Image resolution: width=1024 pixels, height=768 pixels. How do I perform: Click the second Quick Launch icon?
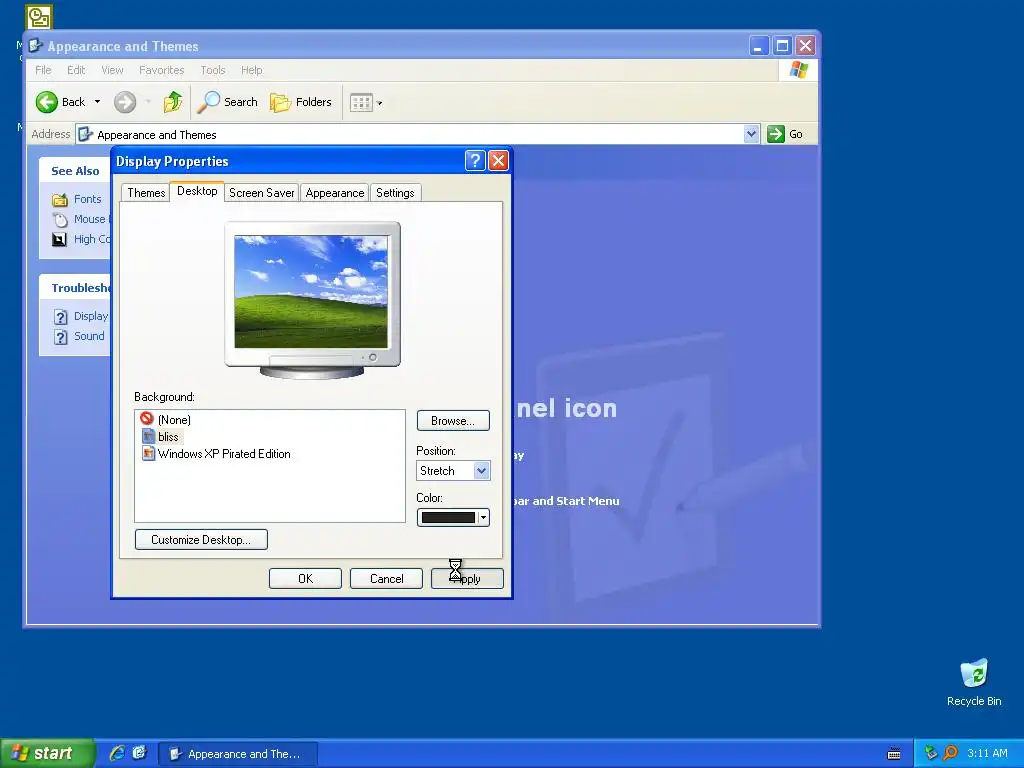pos(140,754)
